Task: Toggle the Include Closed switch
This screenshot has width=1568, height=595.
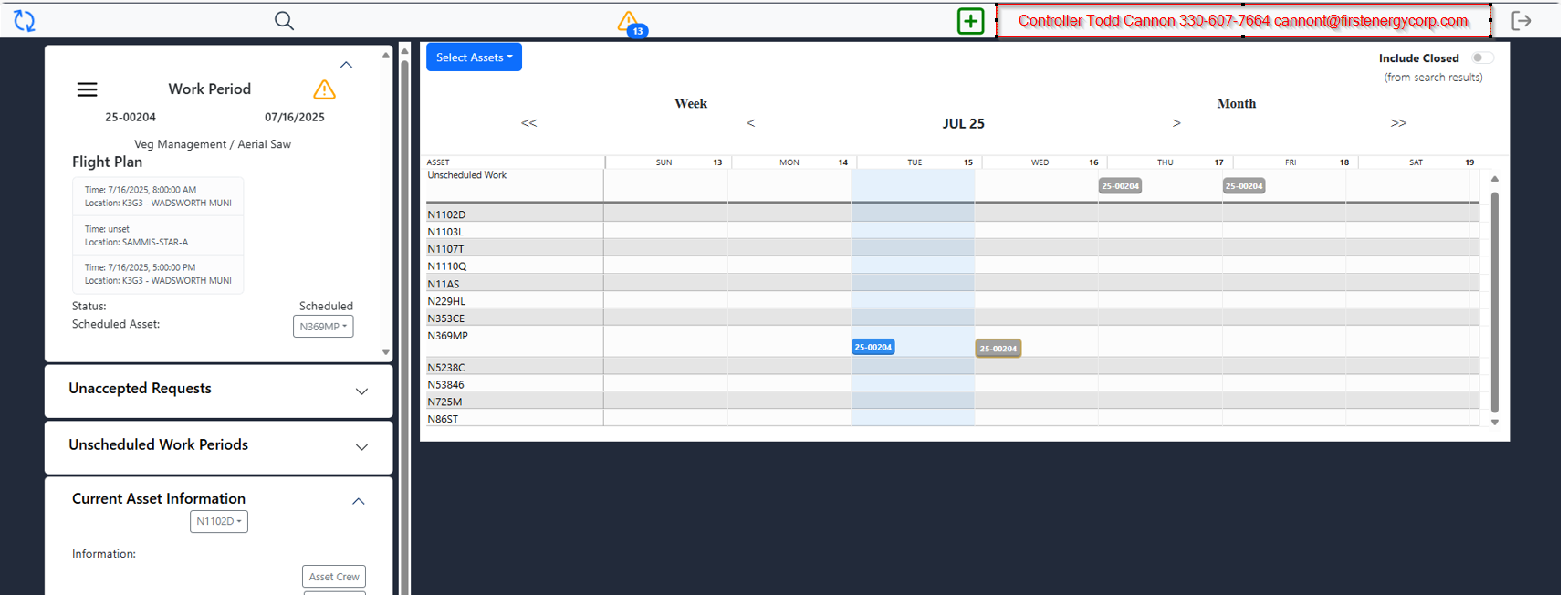Action: [1482, 58]
